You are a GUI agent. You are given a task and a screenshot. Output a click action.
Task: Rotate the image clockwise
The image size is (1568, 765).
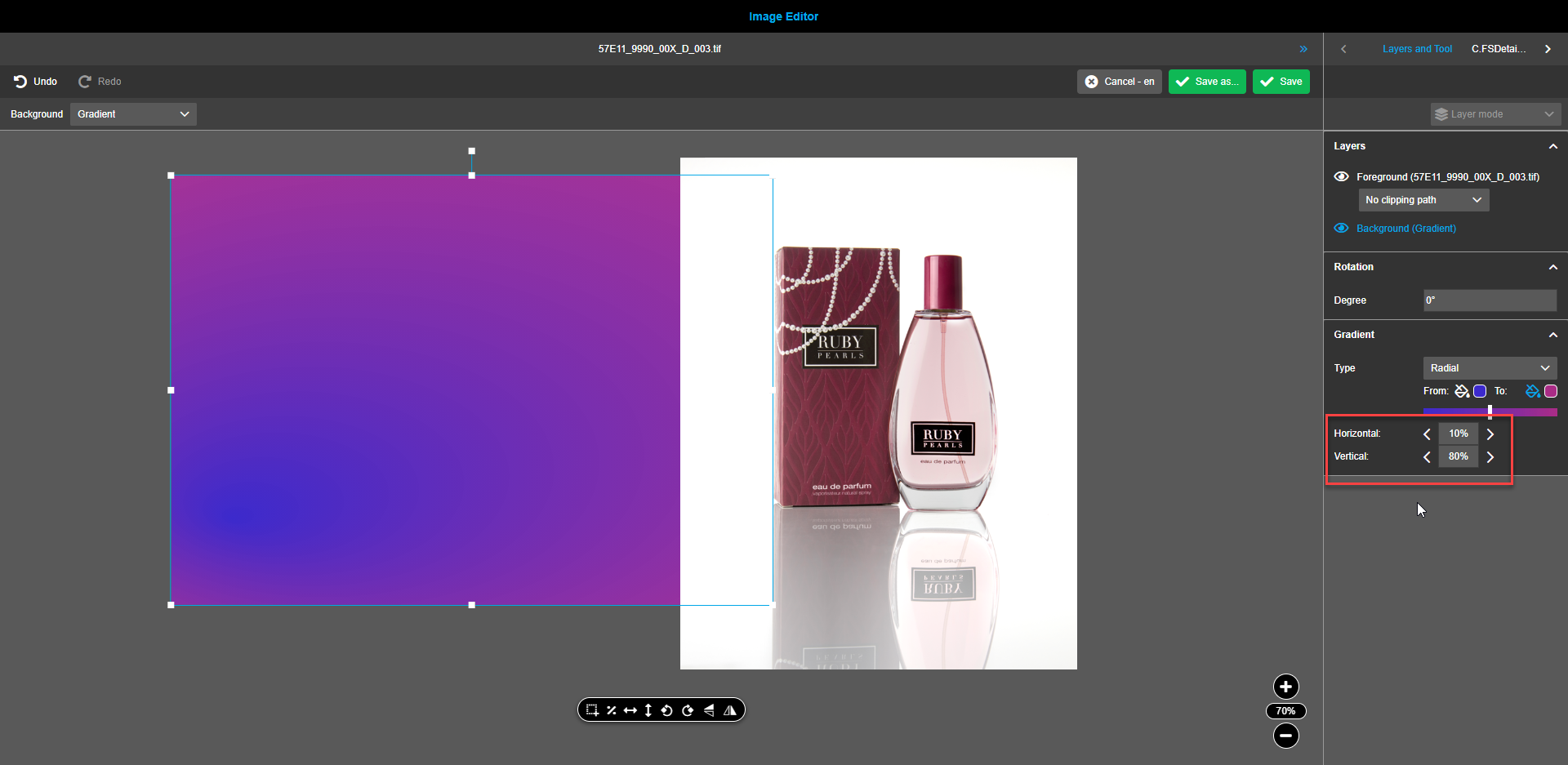point(688,709)
